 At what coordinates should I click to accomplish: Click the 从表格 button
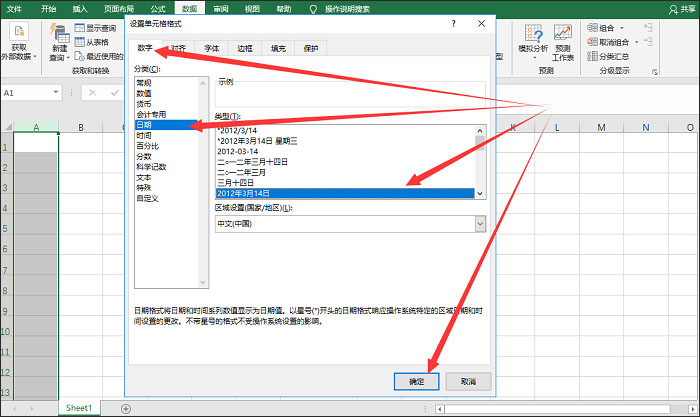[x=92, y=42]
